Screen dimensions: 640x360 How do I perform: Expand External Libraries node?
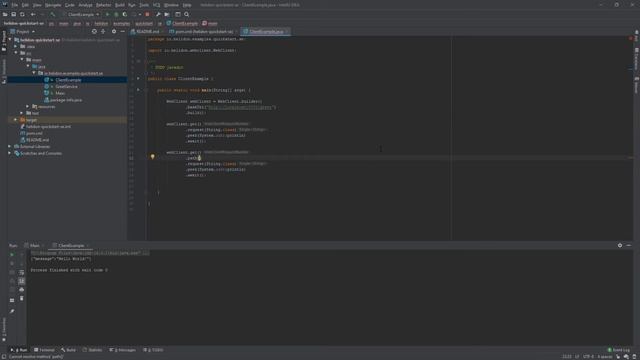(x=10, y=147)
